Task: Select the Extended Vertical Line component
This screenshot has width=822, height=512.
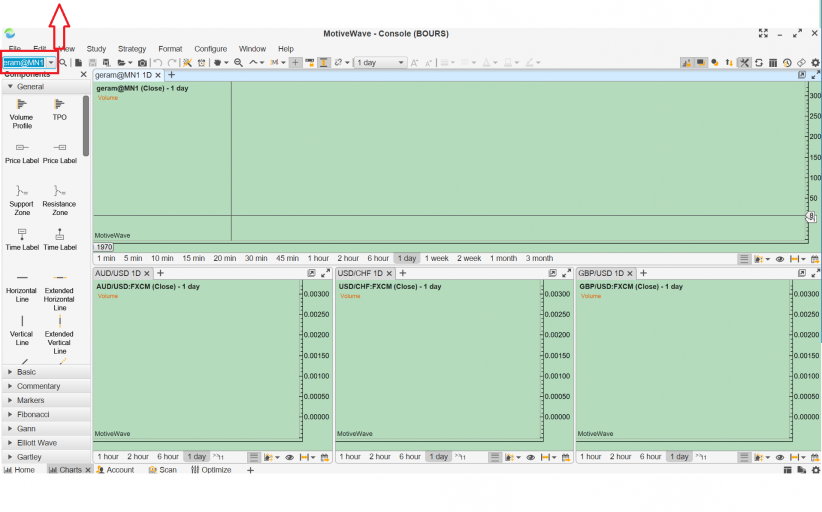Action: click(x=59, y=334)
